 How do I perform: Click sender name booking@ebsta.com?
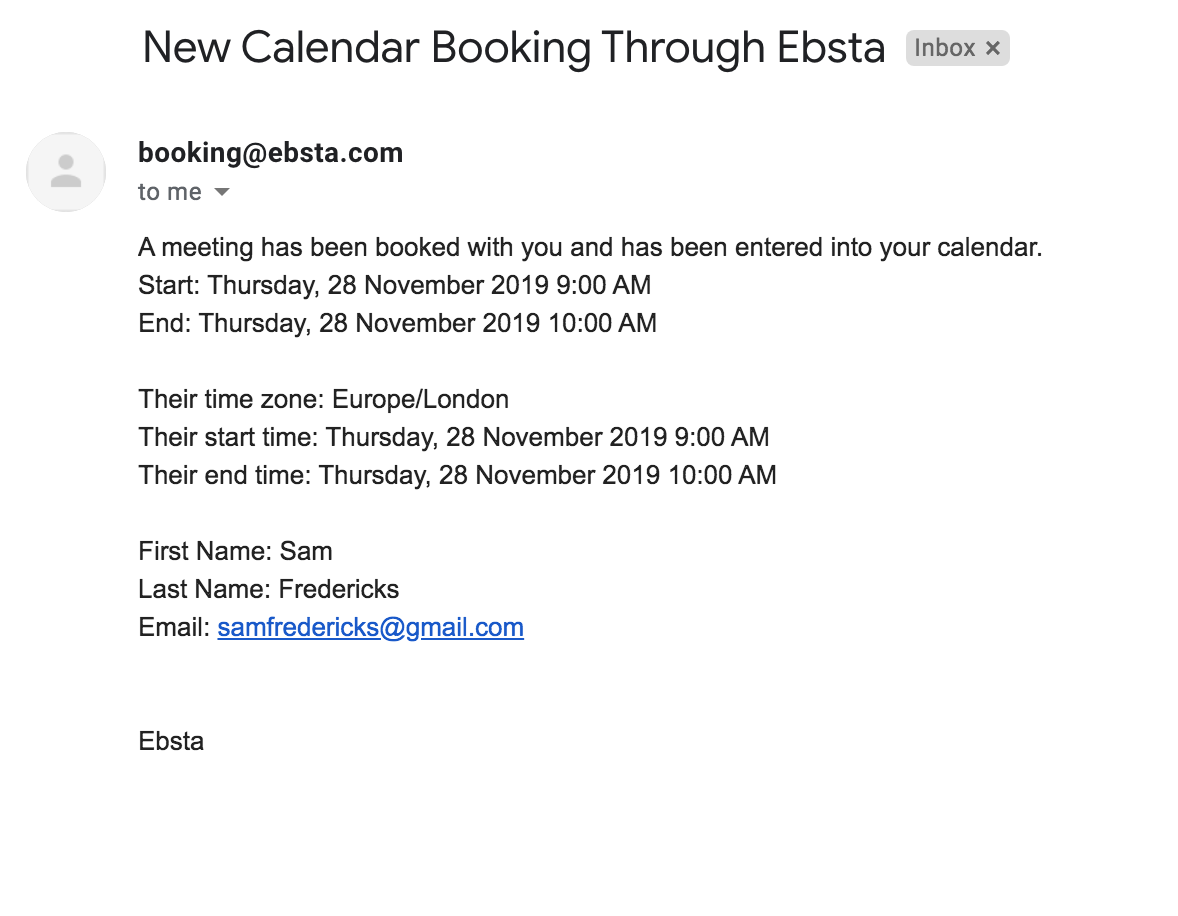click(x=270, y=153)
